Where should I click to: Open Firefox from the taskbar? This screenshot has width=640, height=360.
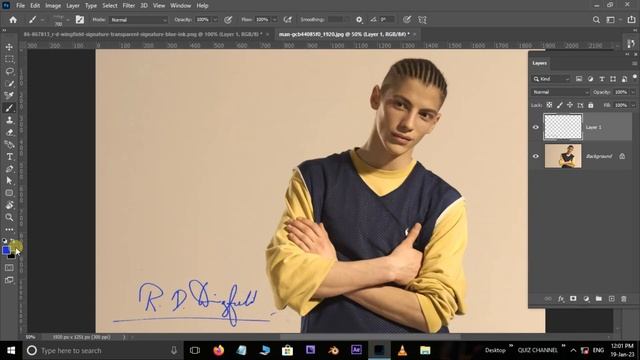point(218,350)
